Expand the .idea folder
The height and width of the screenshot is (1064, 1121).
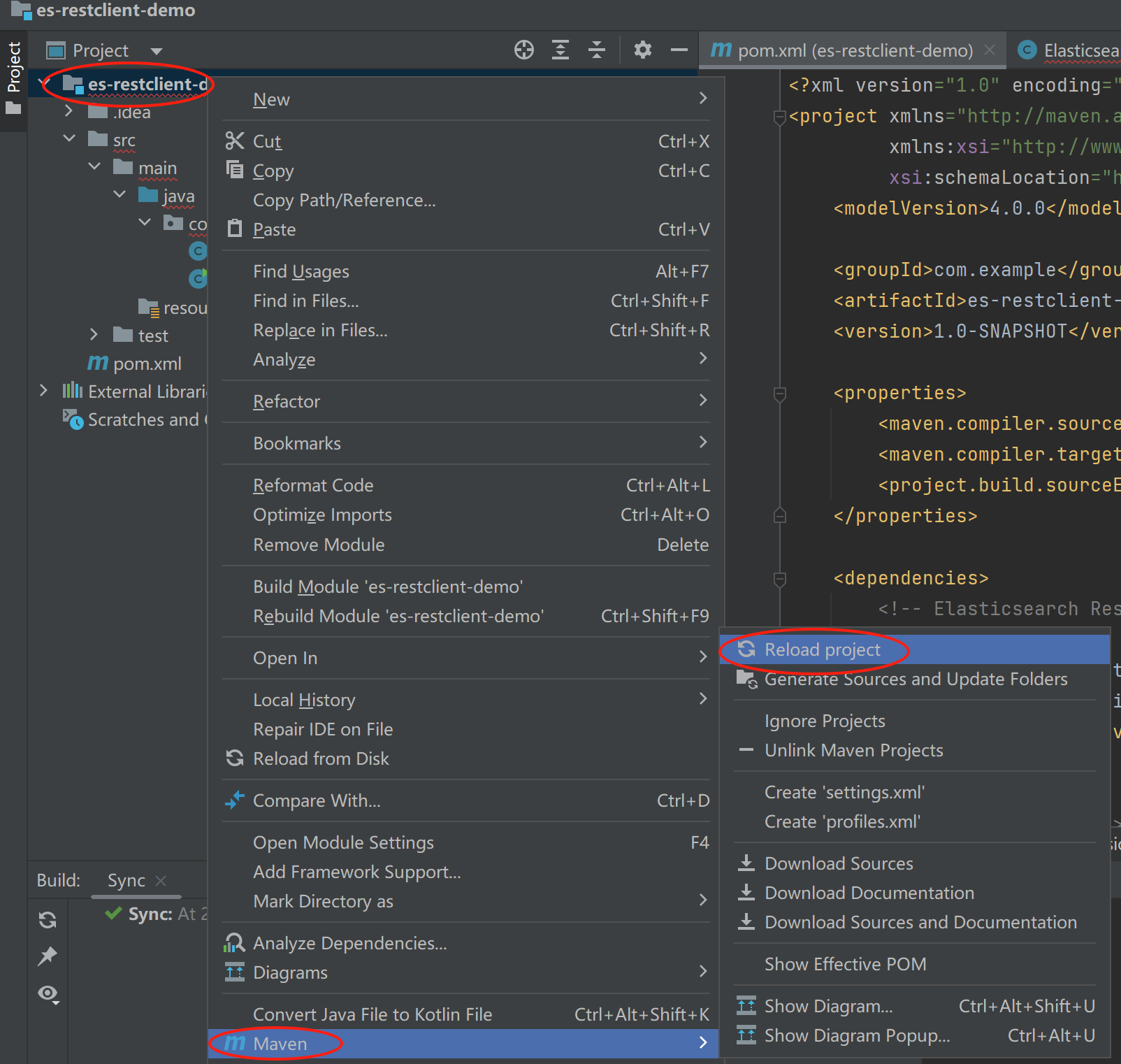[x=68, y=110]
